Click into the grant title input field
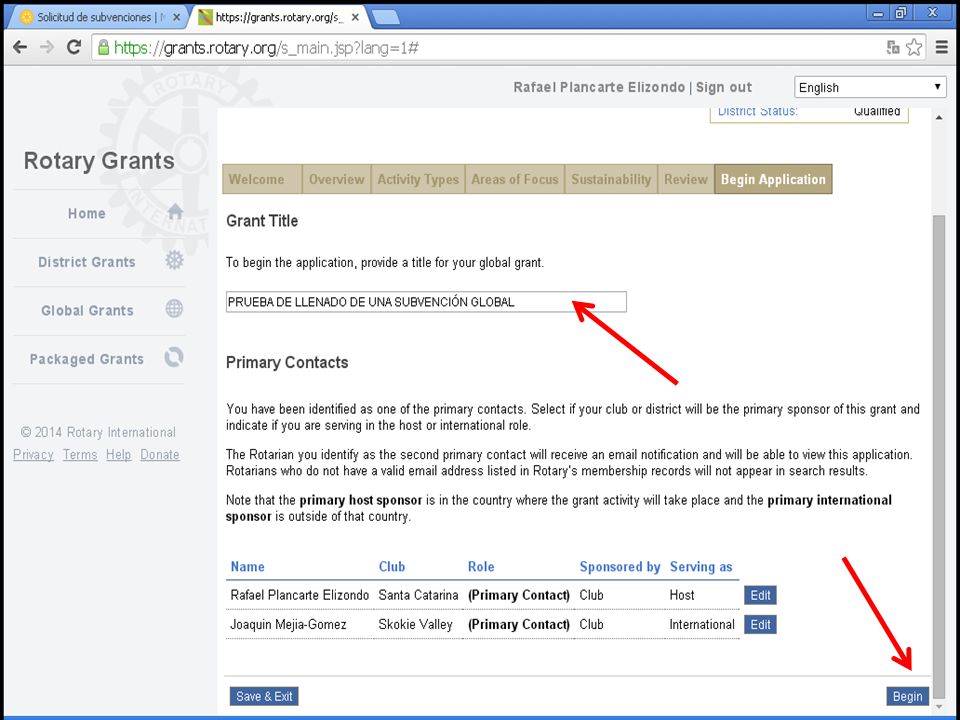Screen dimensions: 960x720 pyautogui.click(x=426, y=302)
